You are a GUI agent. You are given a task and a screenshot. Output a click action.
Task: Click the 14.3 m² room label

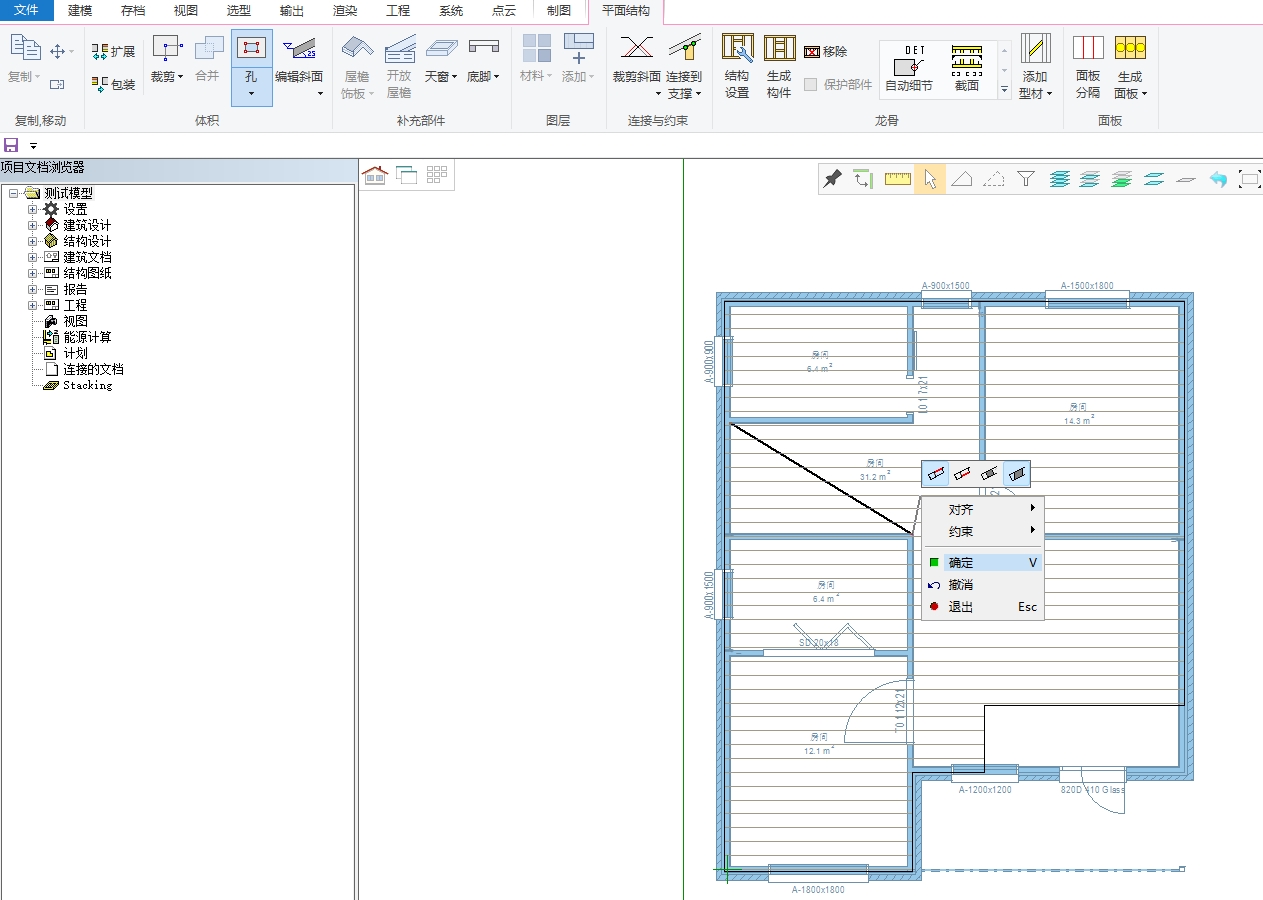1078,420
